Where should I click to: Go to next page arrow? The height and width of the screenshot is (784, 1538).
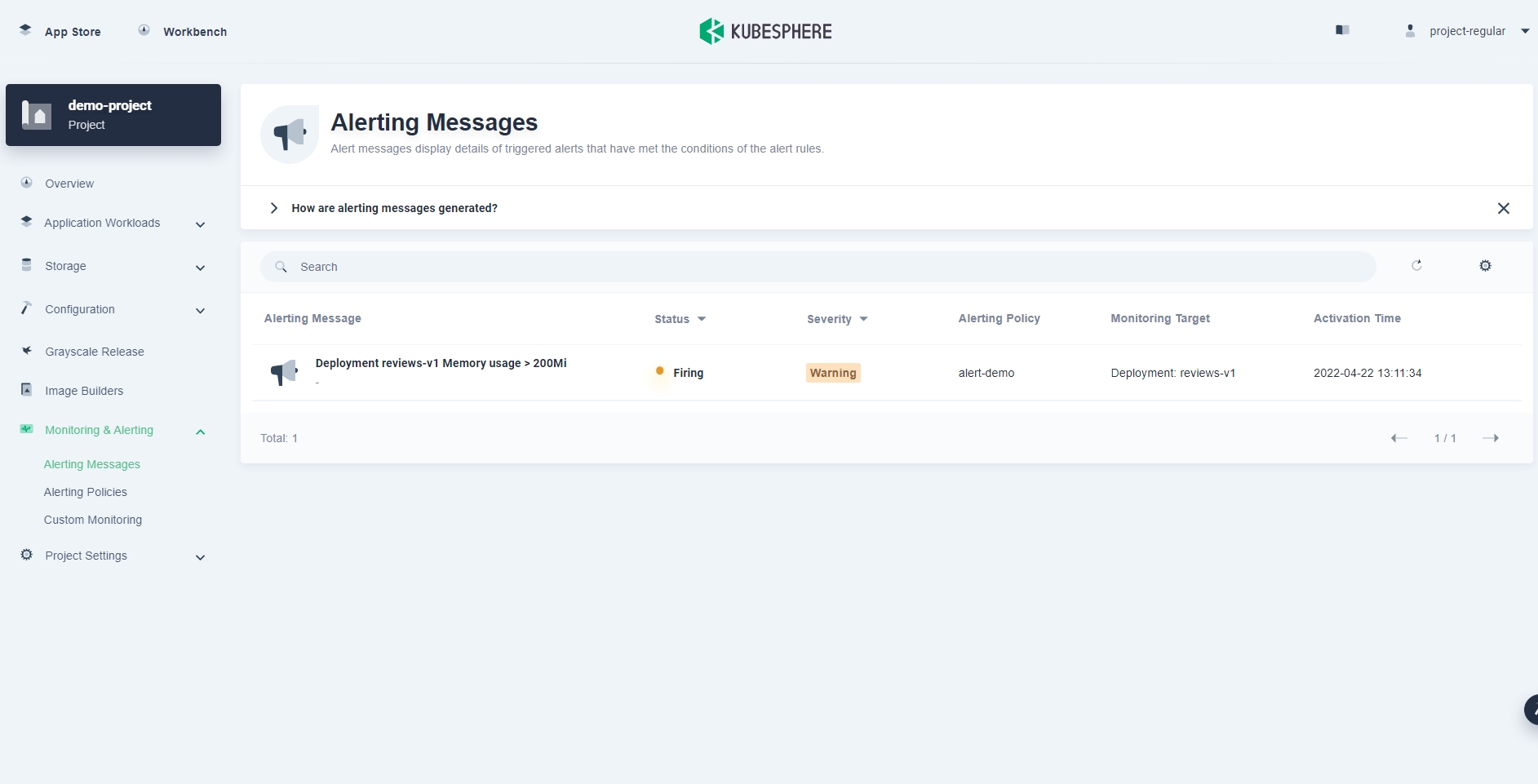click(x=1490, y=438)
